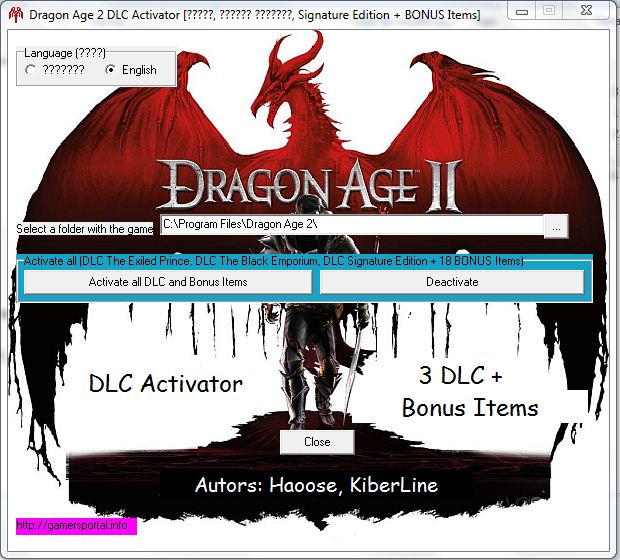Screen dimensions: 620x560
Task: Maximize the DLC Activator window
Action: [x=549, y=11]
